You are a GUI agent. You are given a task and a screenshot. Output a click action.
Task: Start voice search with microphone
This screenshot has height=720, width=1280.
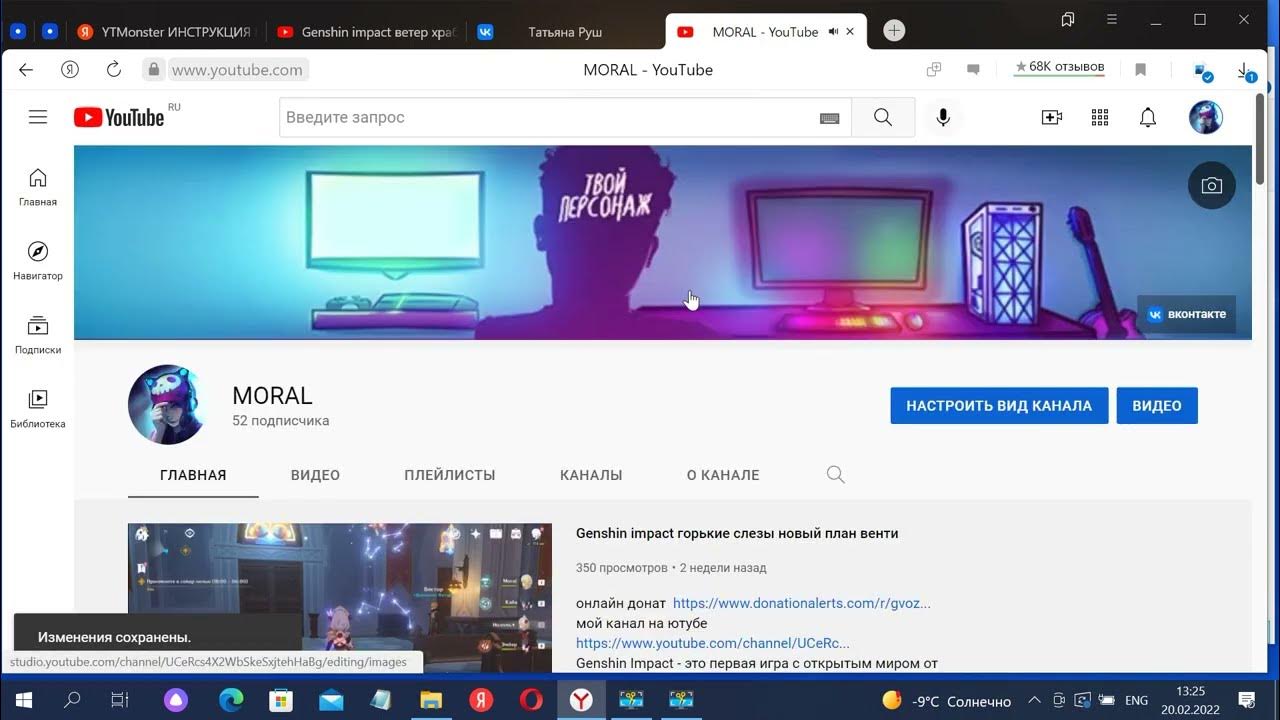(943, 117)
